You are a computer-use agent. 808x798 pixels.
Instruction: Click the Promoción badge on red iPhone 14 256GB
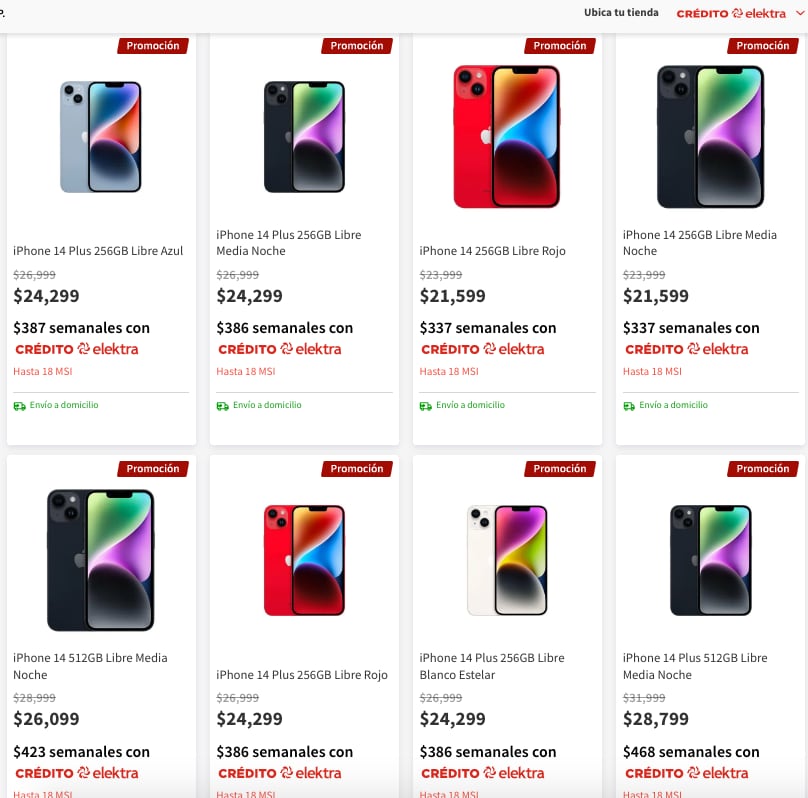[559, 46]
